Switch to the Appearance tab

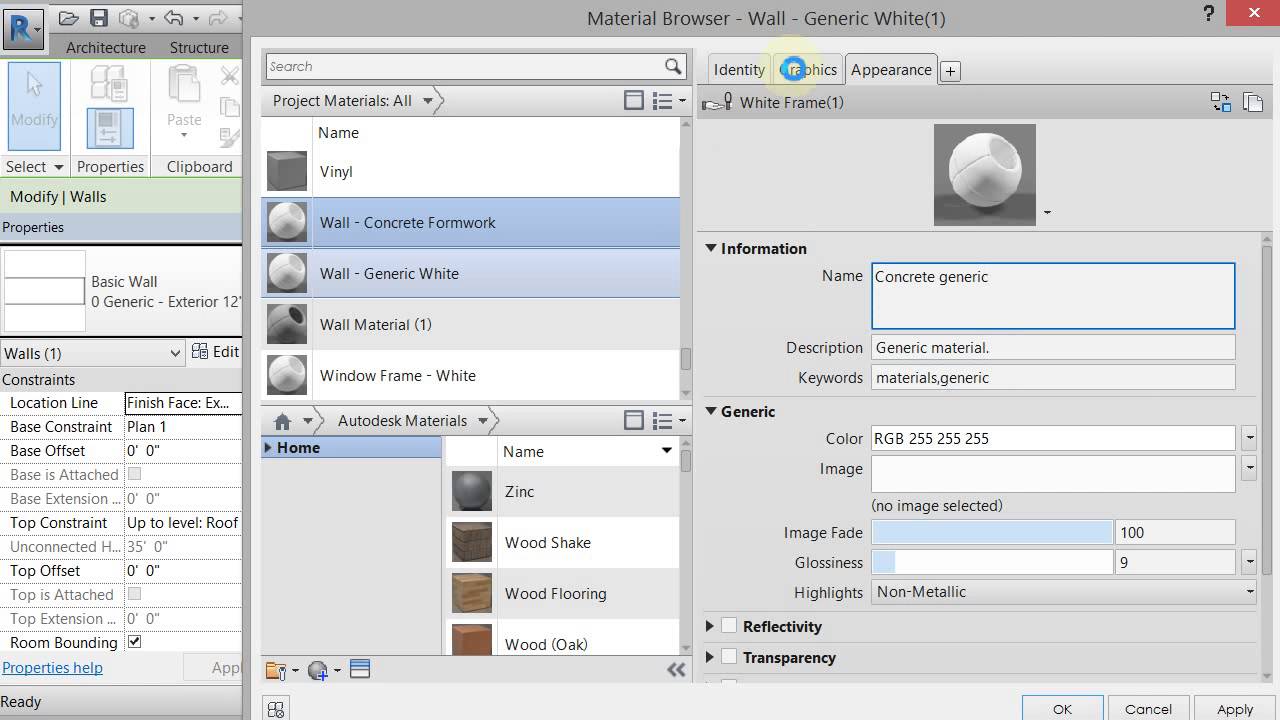click(890, 69)
